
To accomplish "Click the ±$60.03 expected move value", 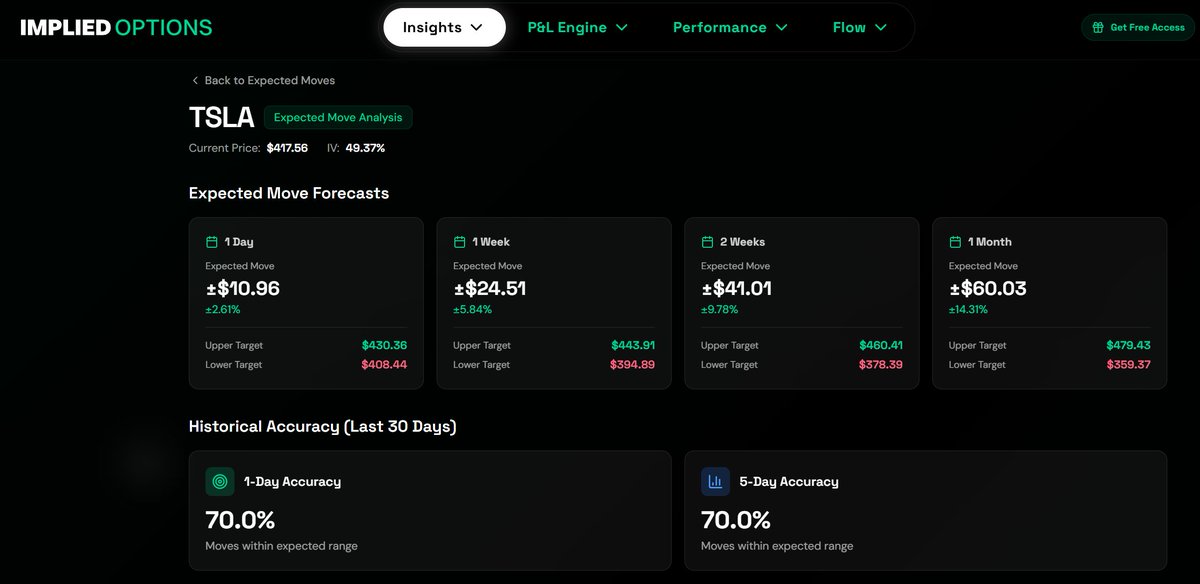I will tap(988, 289).
